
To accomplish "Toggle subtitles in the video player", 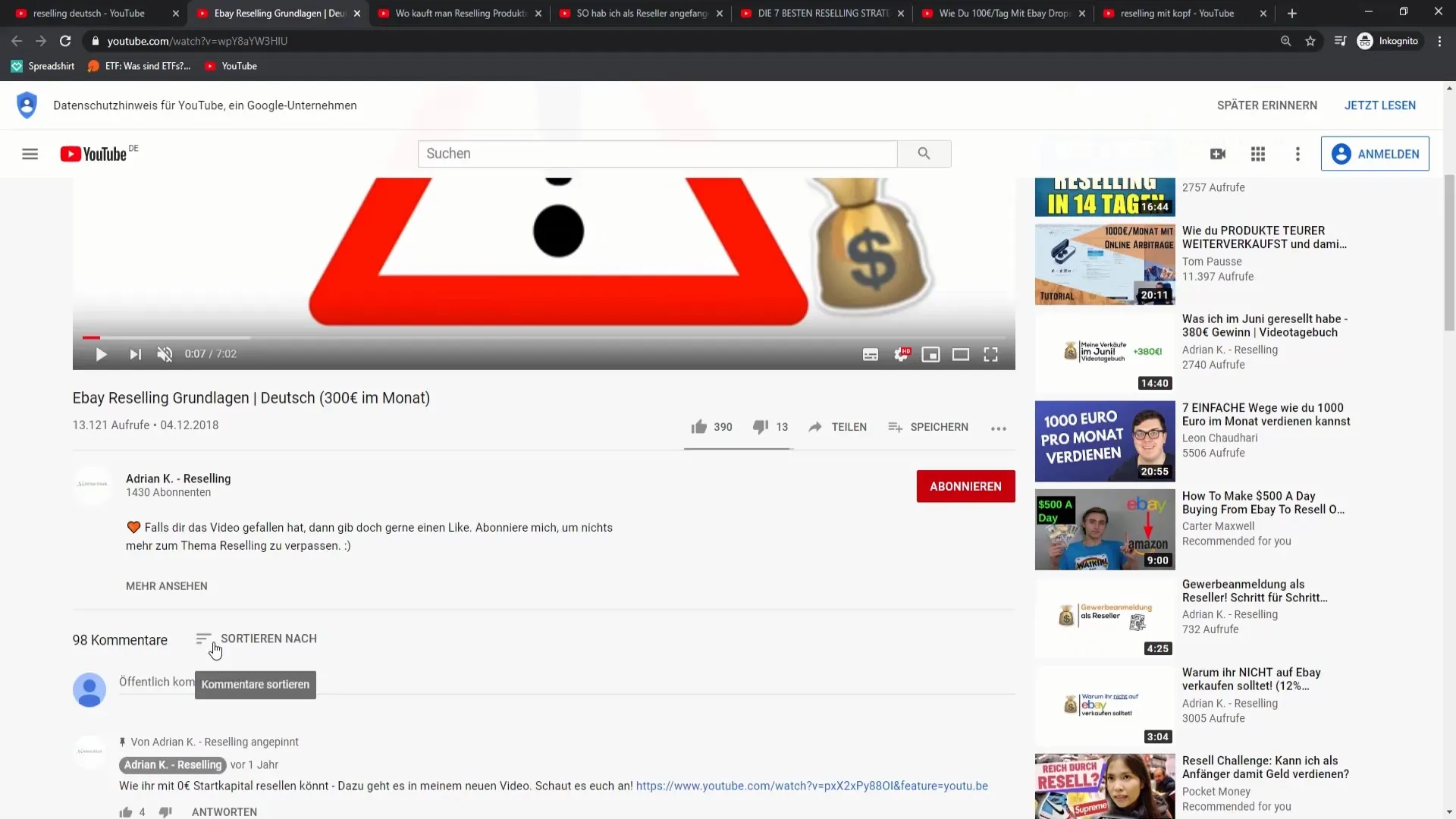I will [871, 354].
